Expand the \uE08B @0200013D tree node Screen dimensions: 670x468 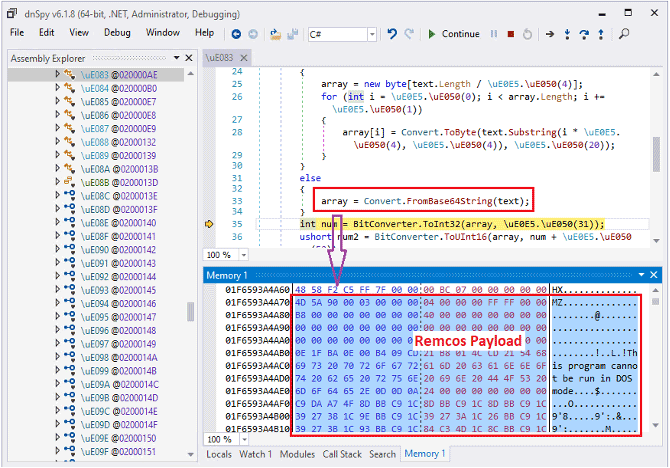[58, 183]
